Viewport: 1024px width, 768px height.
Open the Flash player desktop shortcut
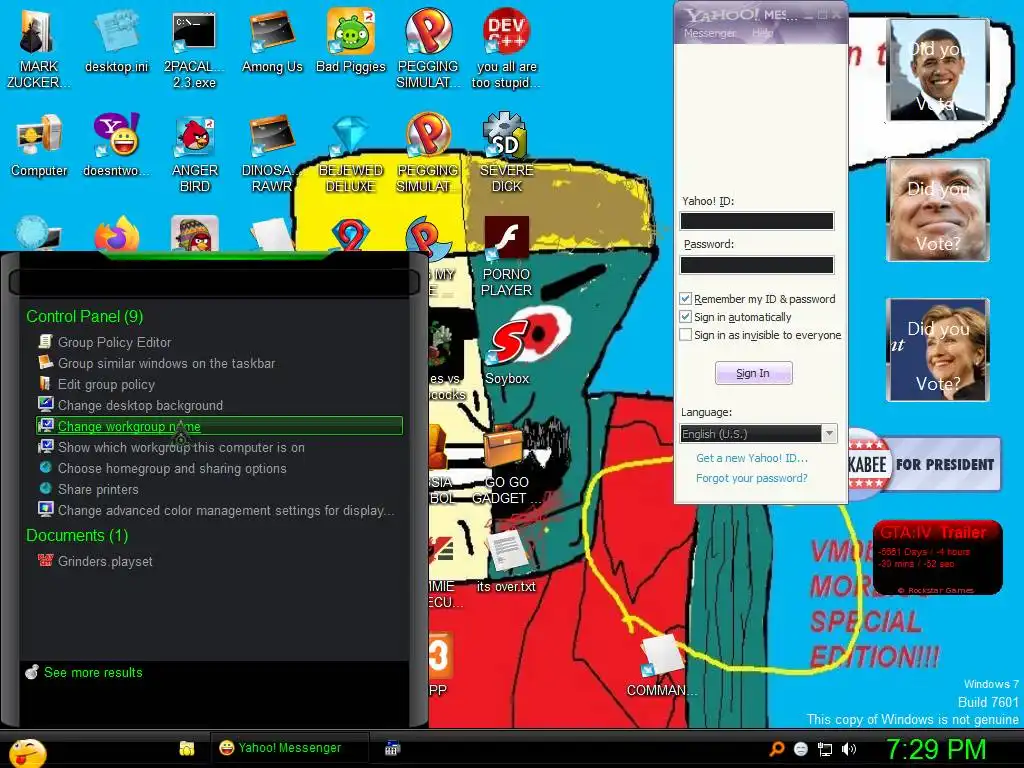click(x=506, y=257)
